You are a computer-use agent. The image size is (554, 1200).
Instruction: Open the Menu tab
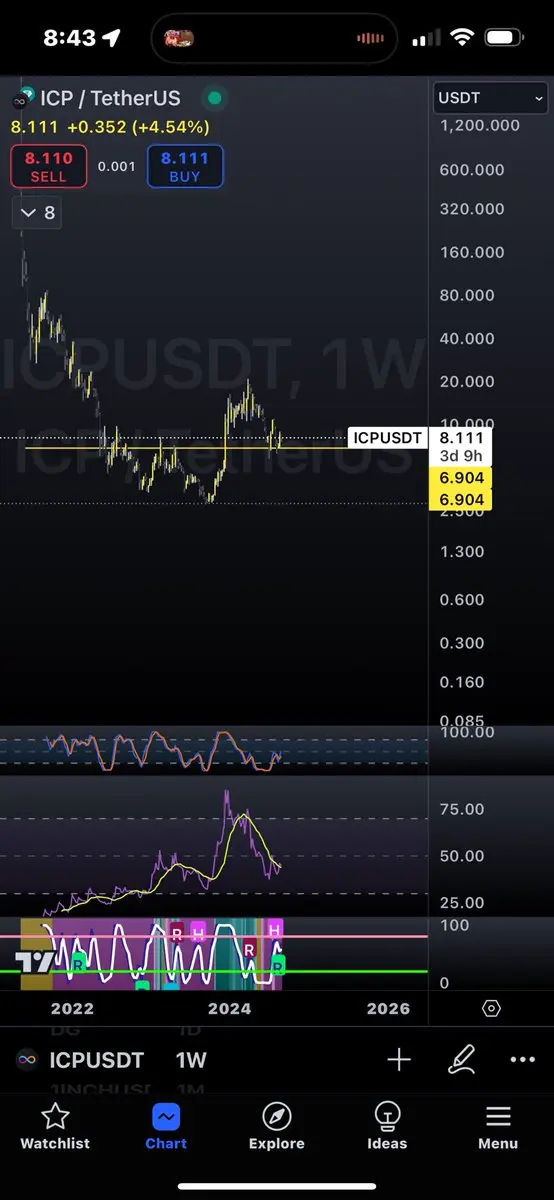[x=498, y=1126]
